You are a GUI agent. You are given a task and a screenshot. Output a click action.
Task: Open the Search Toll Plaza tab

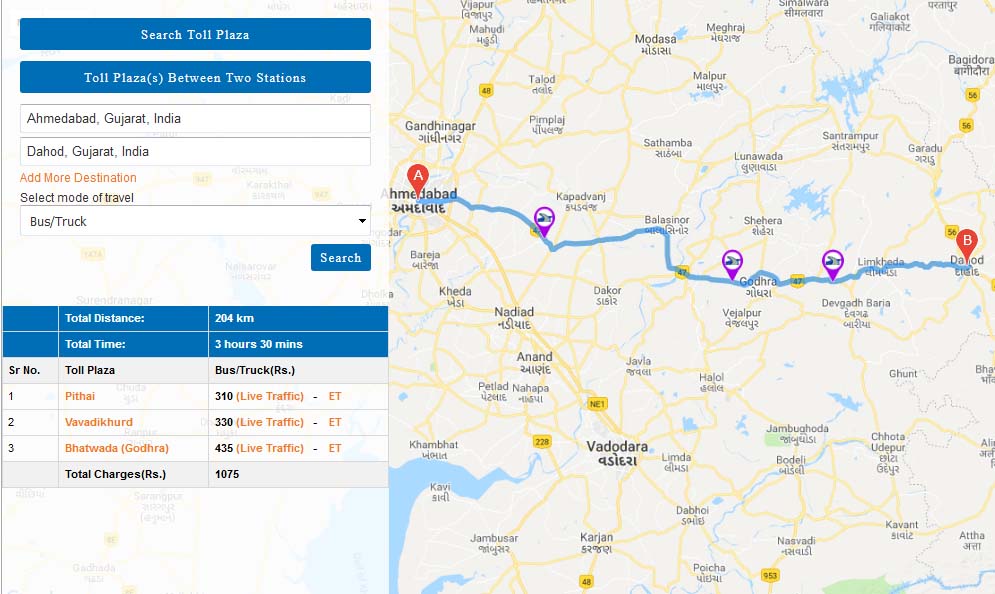click(195, 34)
